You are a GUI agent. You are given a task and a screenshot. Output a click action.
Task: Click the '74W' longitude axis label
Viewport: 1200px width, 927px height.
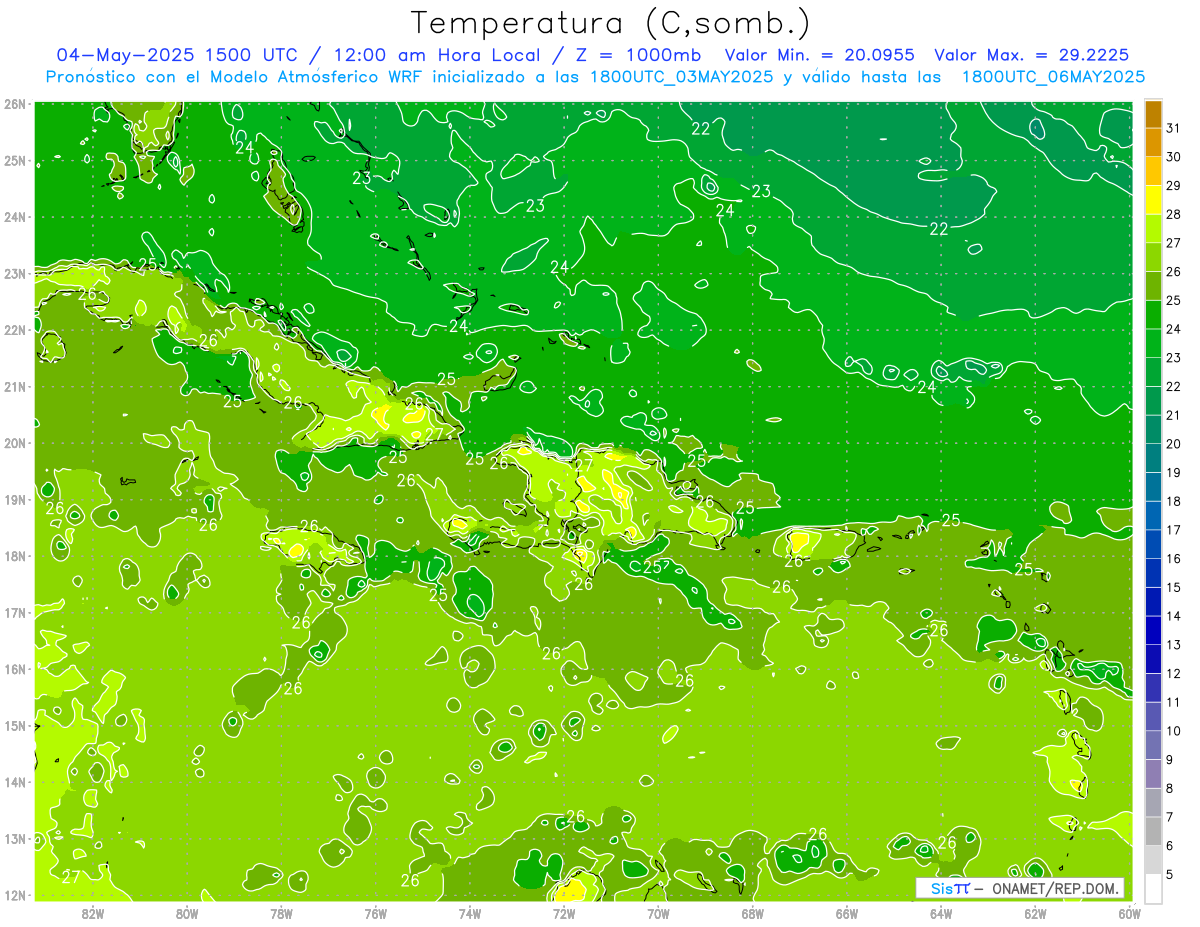pyautogui.click(x=469, y=912)
